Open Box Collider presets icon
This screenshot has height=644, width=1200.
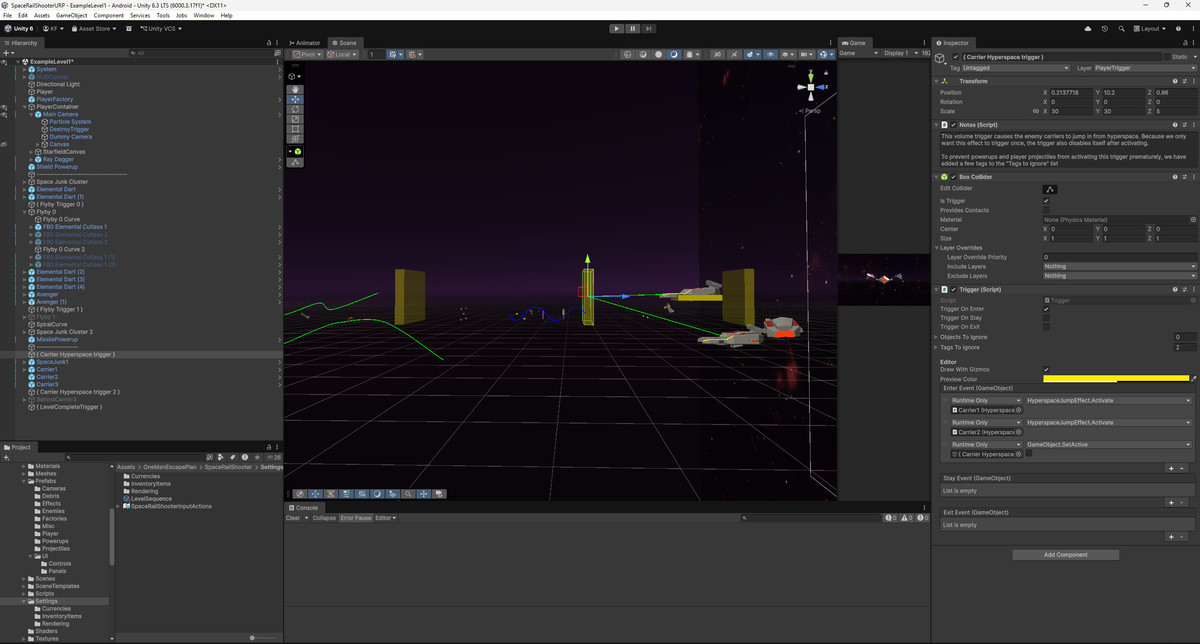pyautogui.click(x=1184, y=177)
